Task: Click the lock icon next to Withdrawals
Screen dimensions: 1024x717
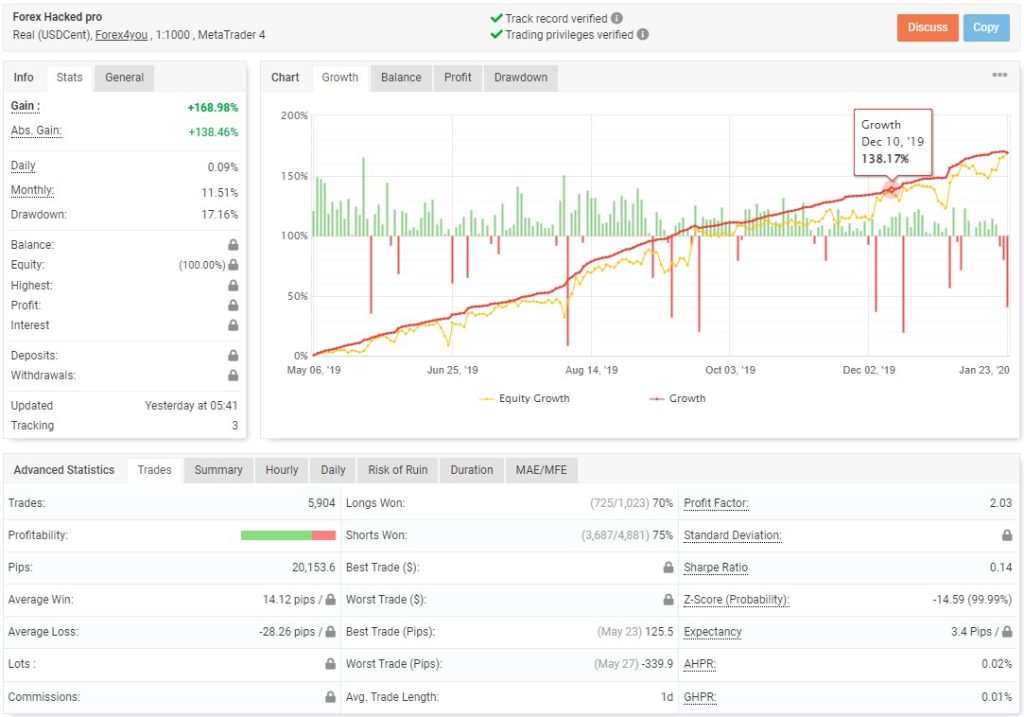Action: pyautogui.click(x=233, y=375)
